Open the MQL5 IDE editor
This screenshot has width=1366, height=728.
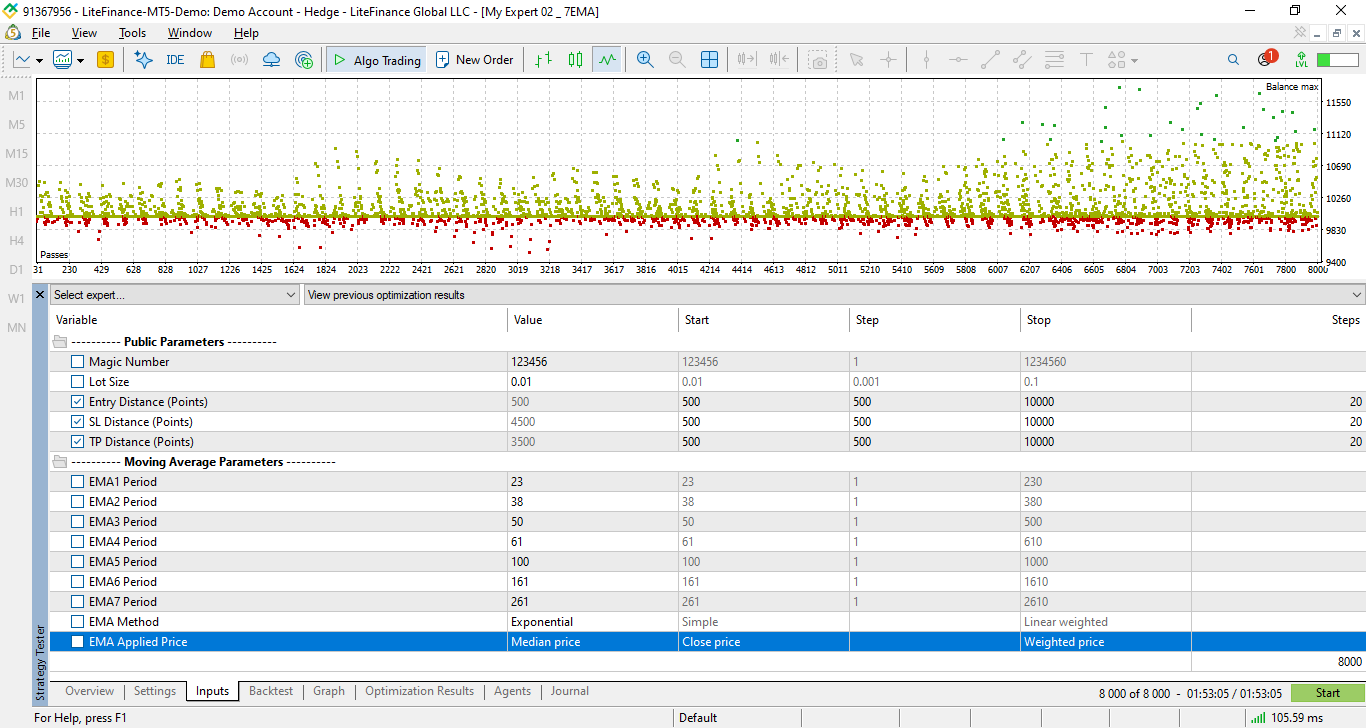point(175,60)
